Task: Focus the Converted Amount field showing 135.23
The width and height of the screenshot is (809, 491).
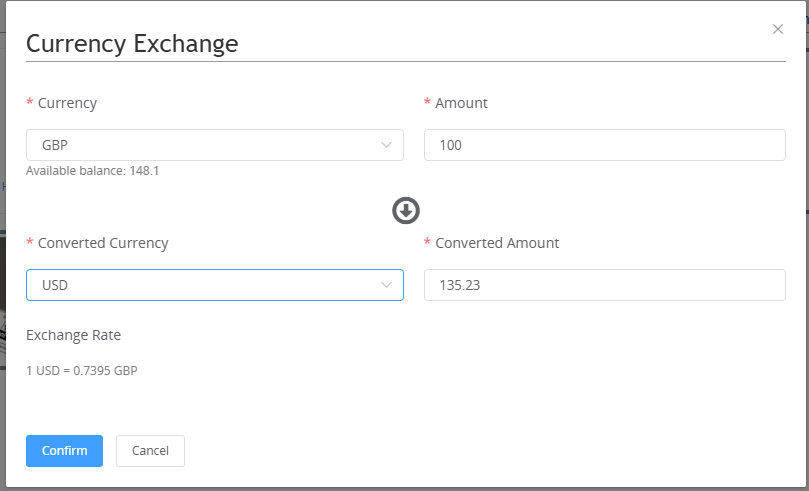Action: [x=604, y=285]
